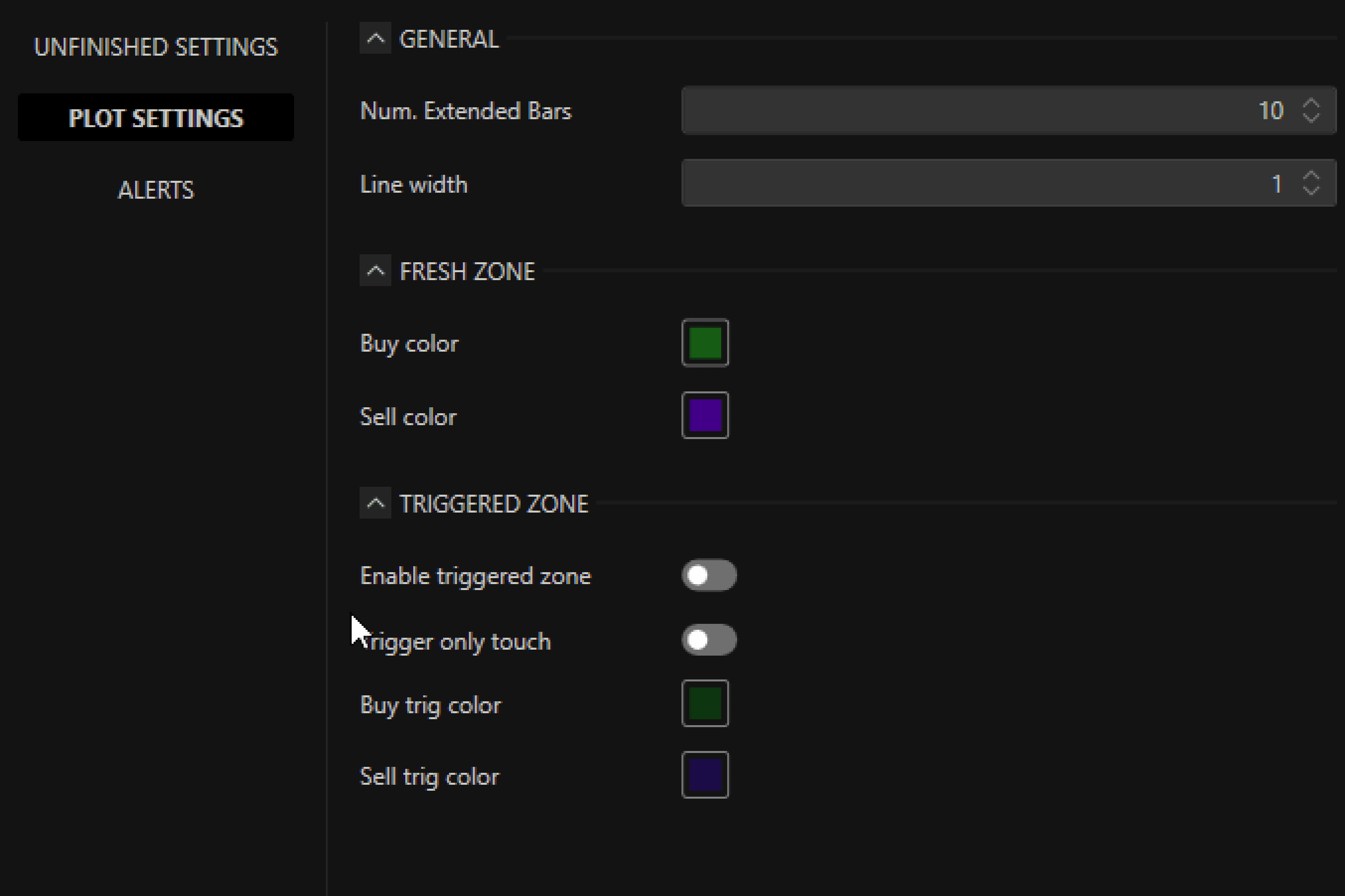Click the Num. Extended Bars input field

point(971,110)
